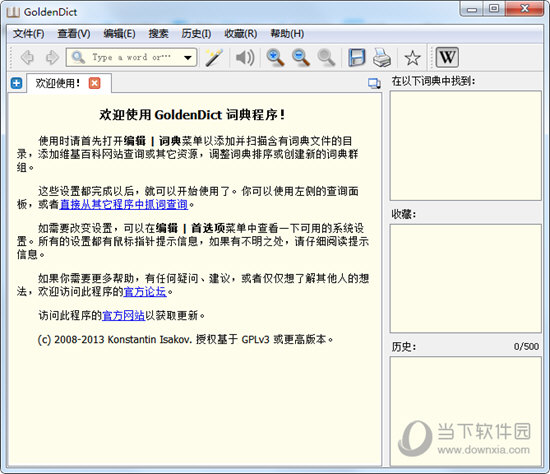
Task: Open the 收藏(R) menu
Action: pos(241,34)
